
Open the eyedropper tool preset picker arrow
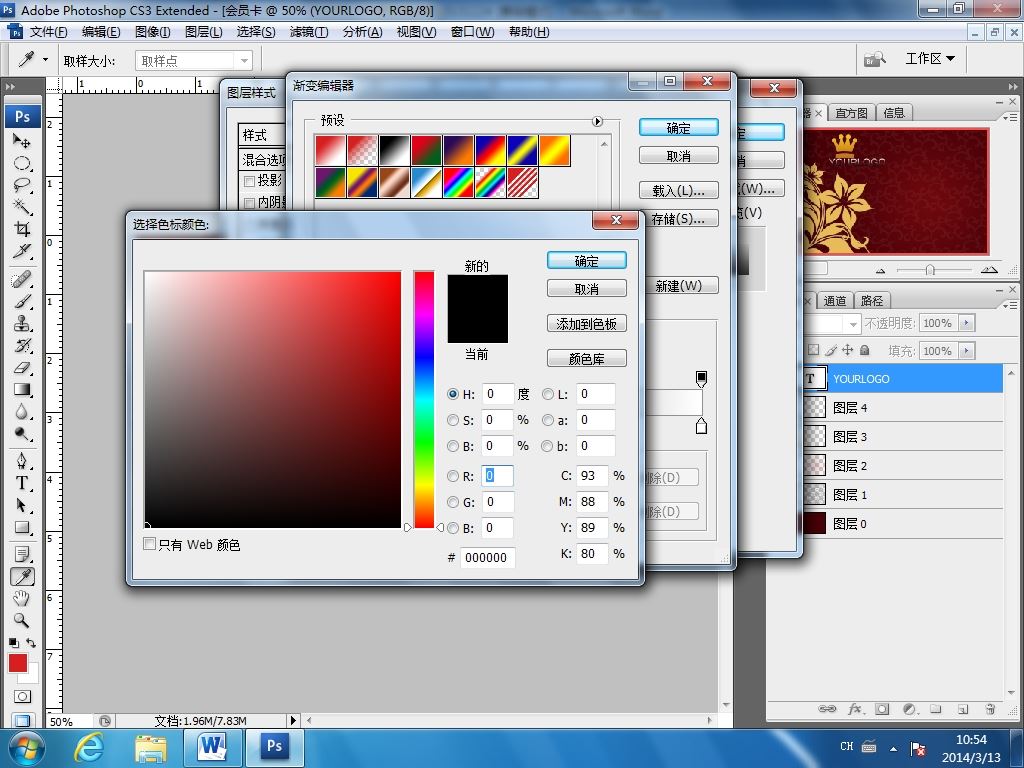tap(45, 59)
